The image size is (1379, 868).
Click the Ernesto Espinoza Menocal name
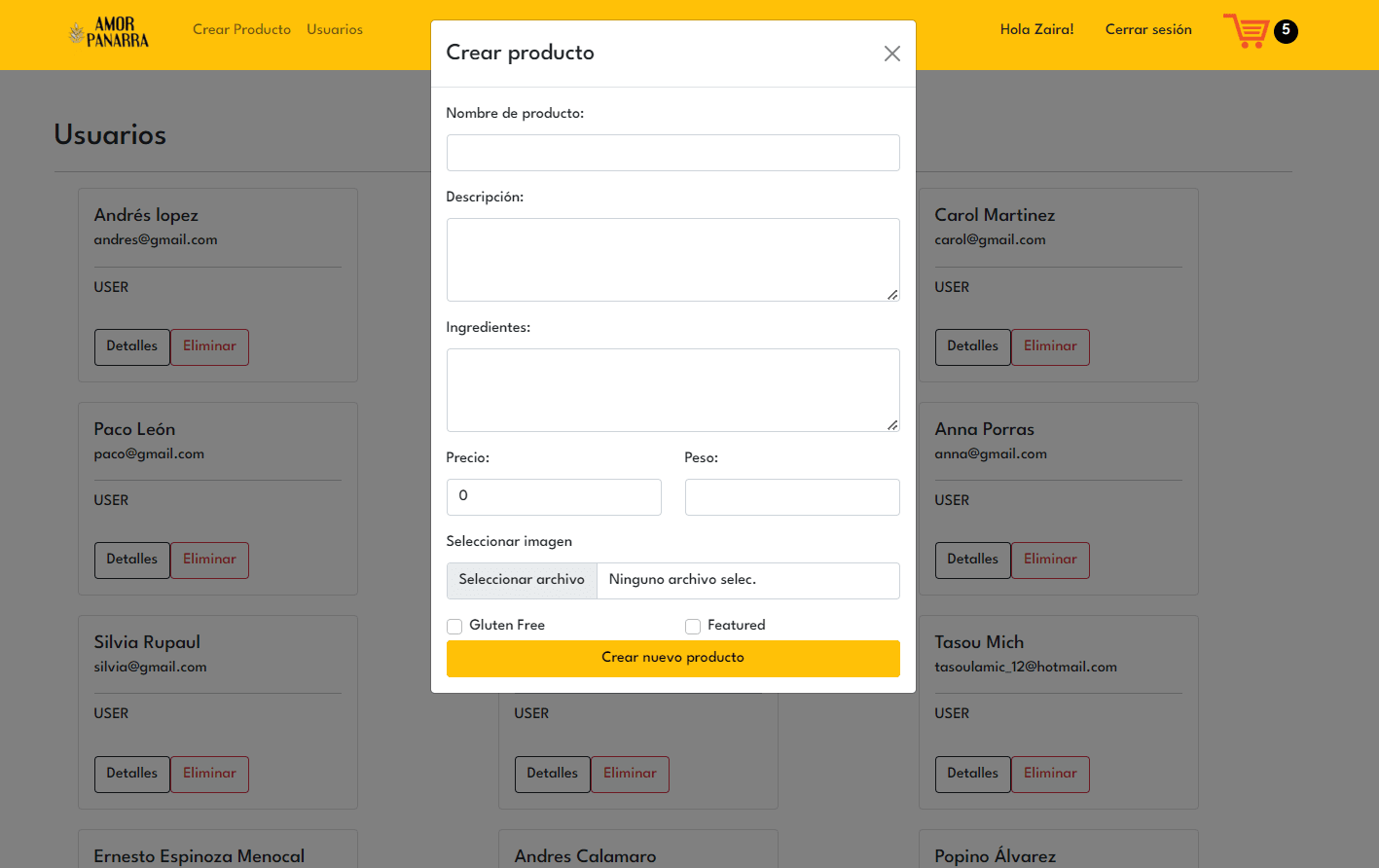200,856
